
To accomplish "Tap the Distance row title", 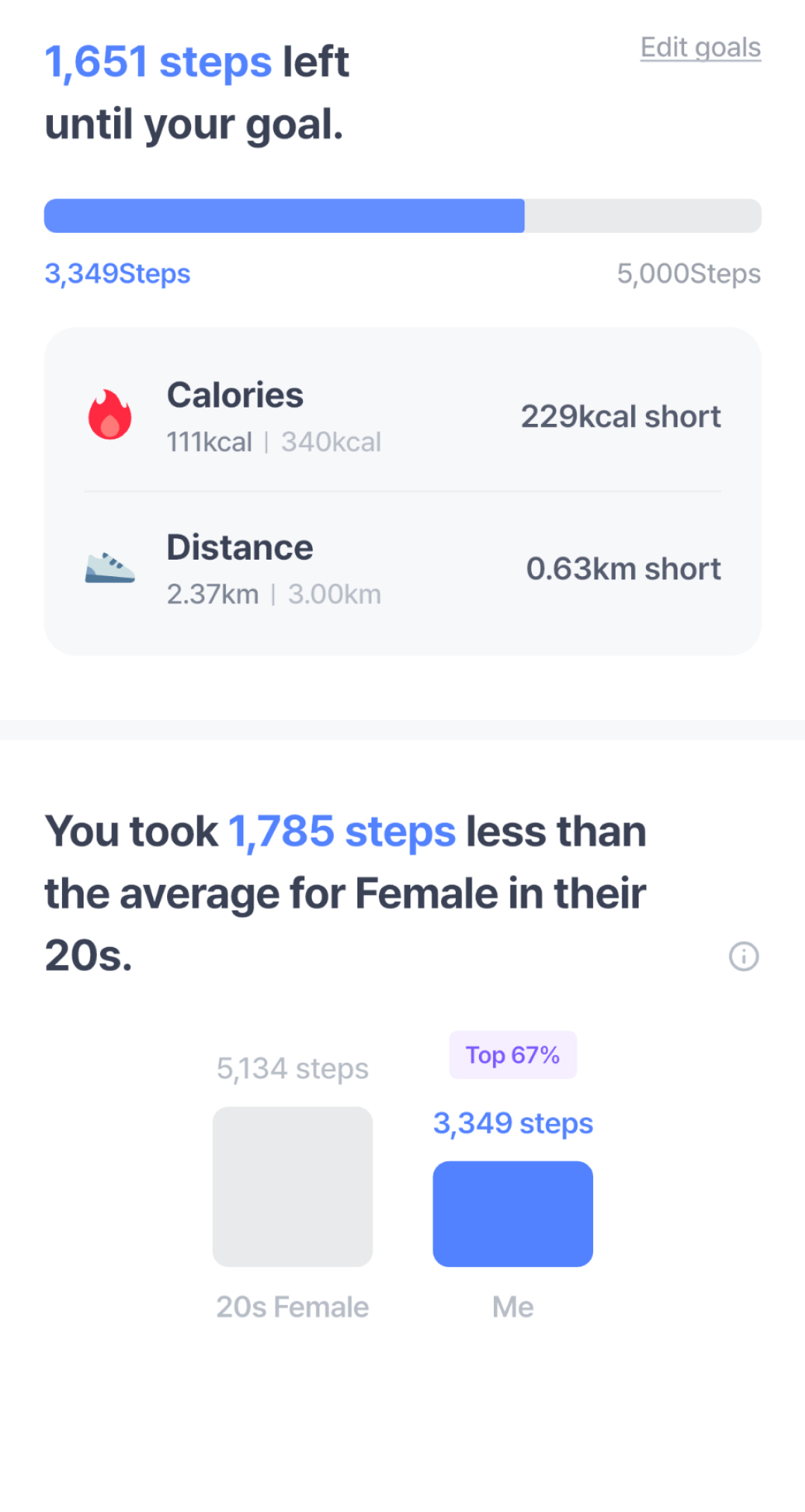I will 239,547.
